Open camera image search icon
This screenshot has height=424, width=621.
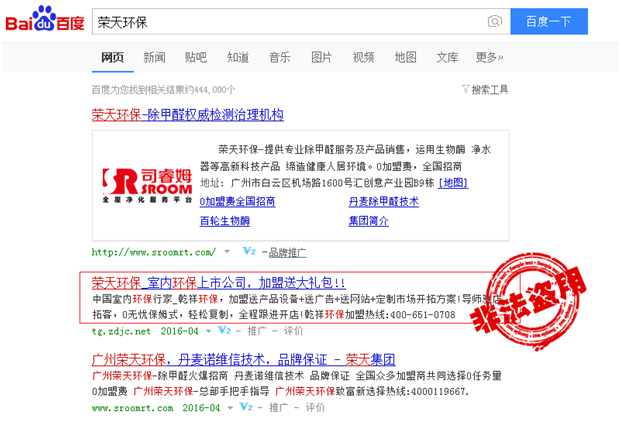click(x=495, y=21)
